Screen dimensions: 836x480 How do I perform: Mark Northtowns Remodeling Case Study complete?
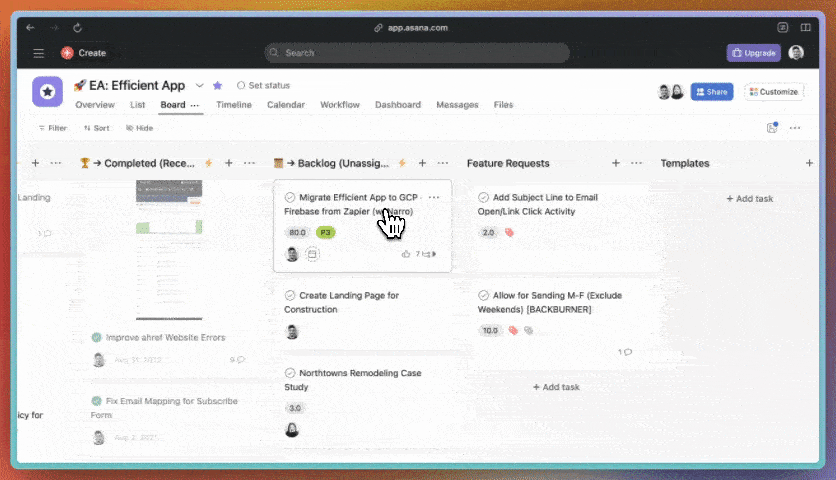click(x=290, y=373)
